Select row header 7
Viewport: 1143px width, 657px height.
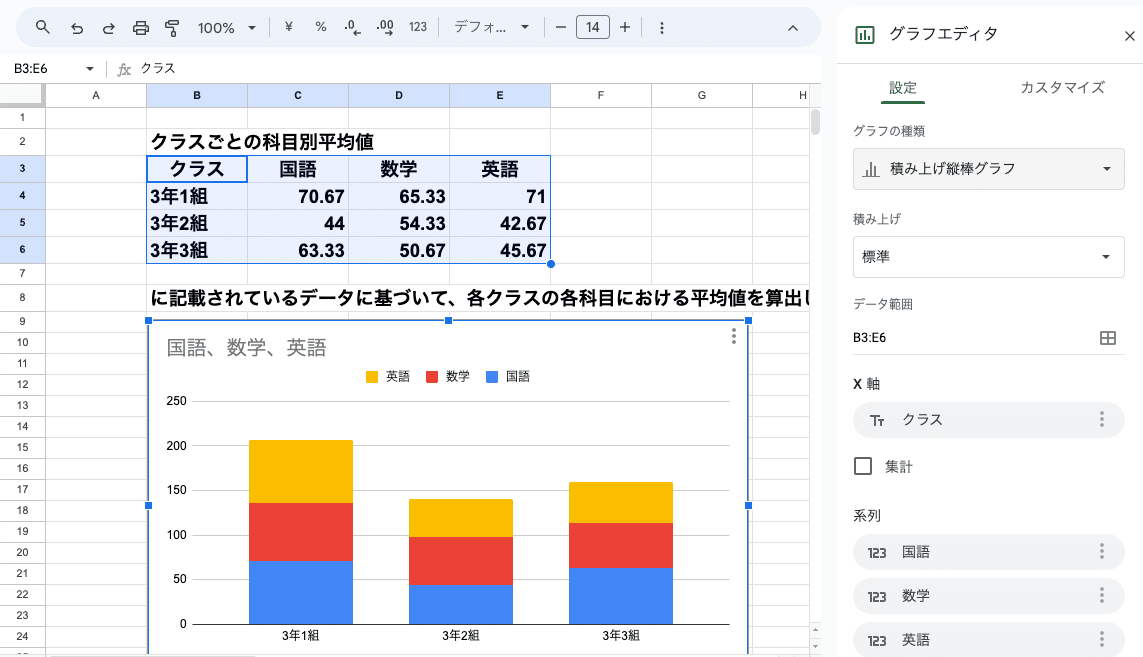click(x=23, y=273)
